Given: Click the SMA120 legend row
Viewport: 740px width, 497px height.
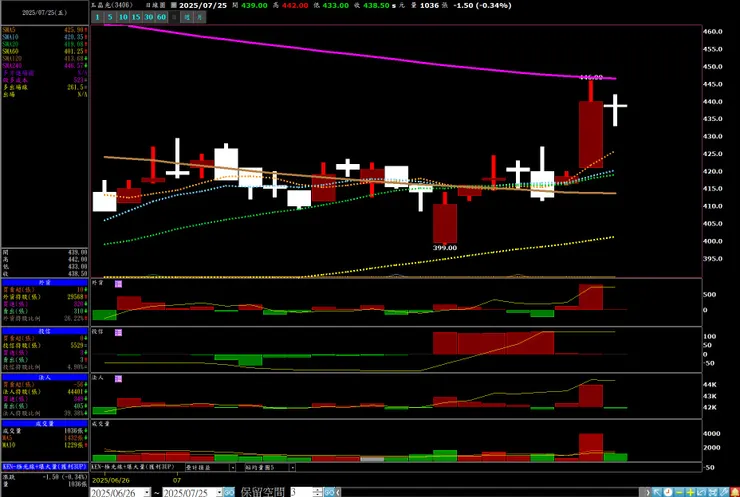Looking at the screenshot, I should pyautogui.click(x=44, y=59).
